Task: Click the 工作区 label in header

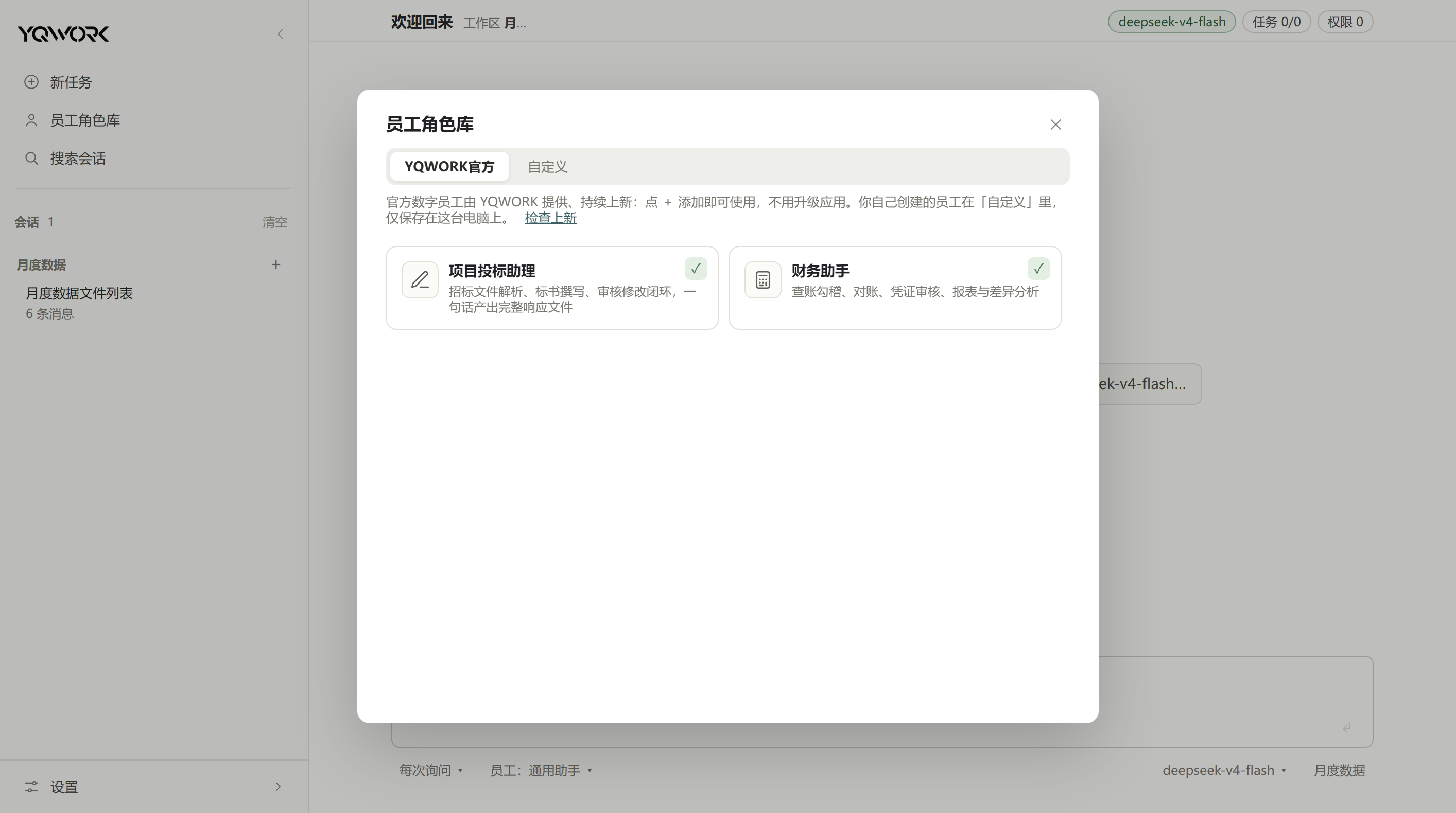Action: click(481, 23)
